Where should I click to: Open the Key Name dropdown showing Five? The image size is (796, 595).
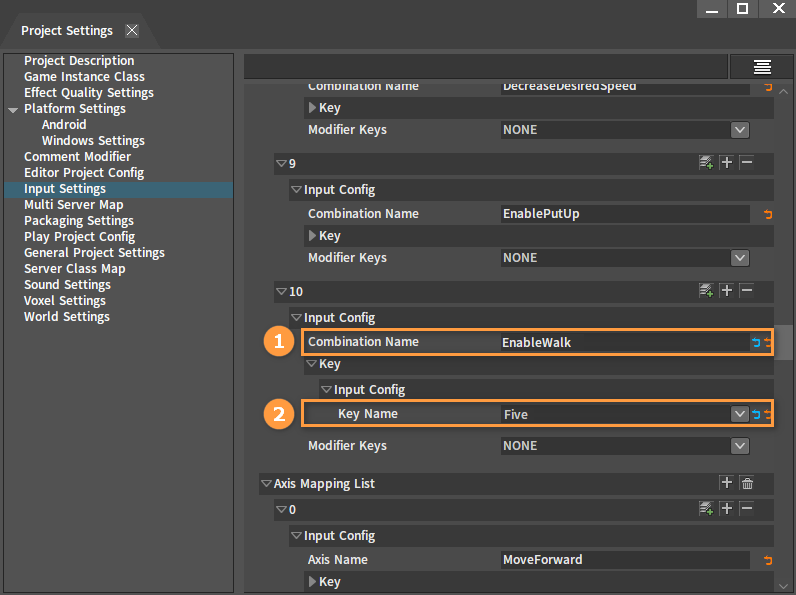click(740, 414)
